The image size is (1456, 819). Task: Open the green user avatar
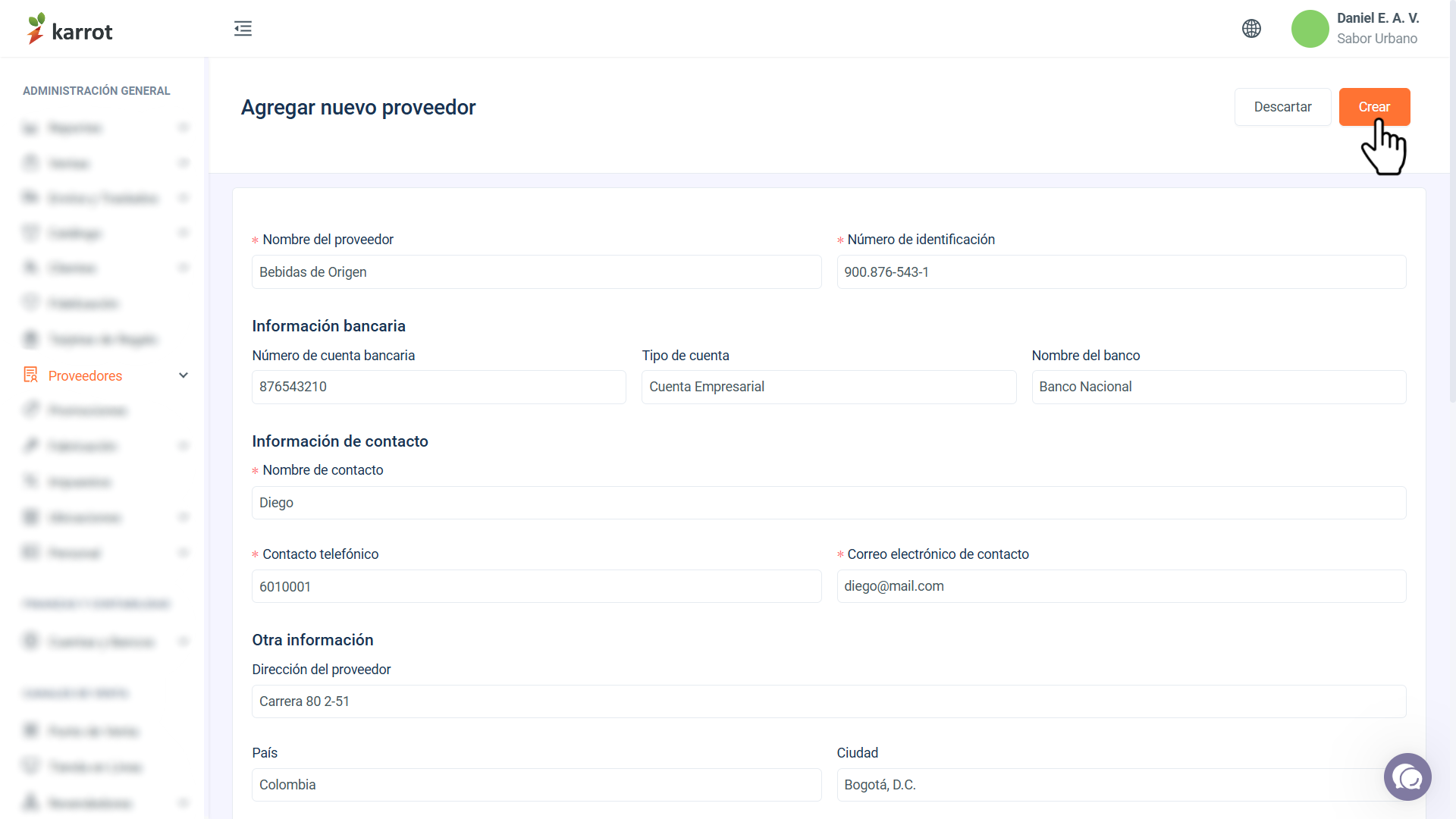tap(1310, 29)
